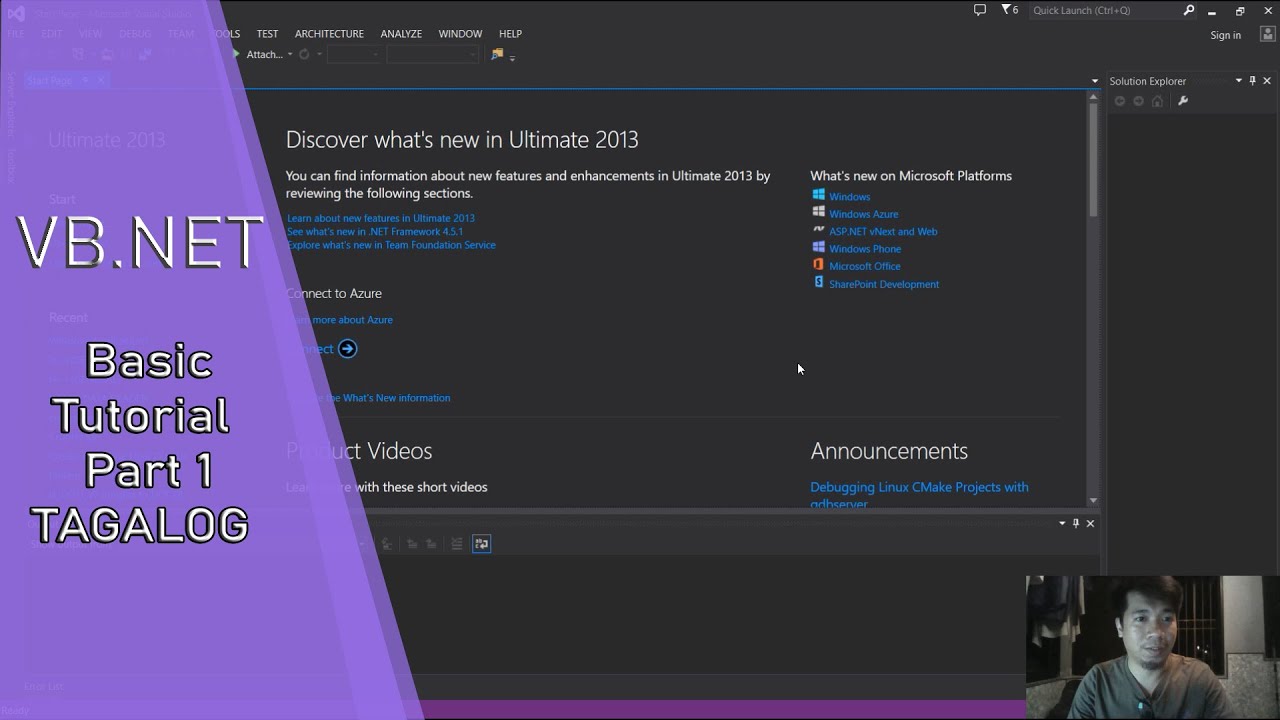Image resolution: width=1280 pixels, height=720 pixels.
Task: Click the Start Page scroll up arrow
Action: point(1093,95)
